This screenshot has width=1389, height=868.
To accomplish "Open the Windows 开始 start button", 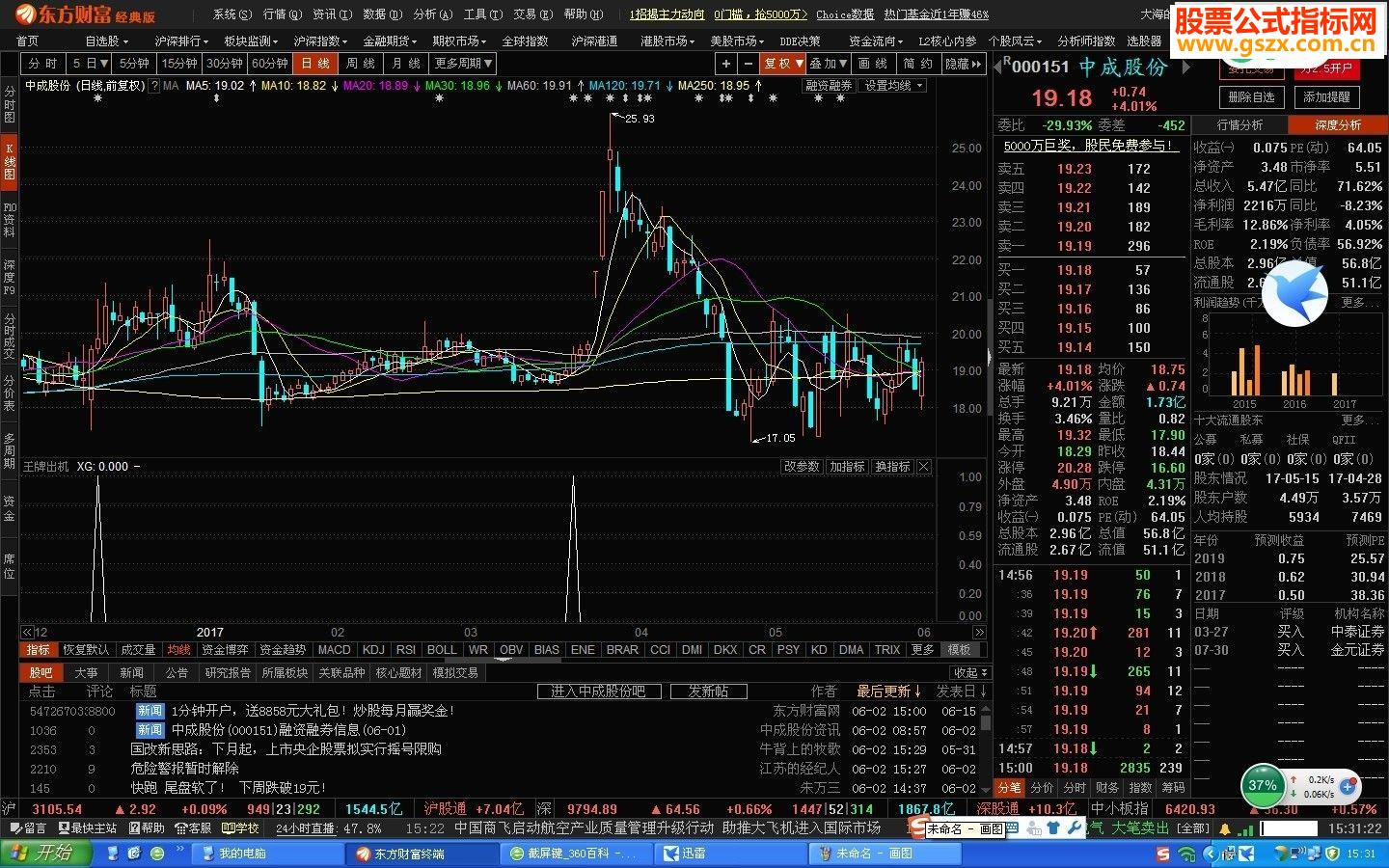I will (46, 853).
